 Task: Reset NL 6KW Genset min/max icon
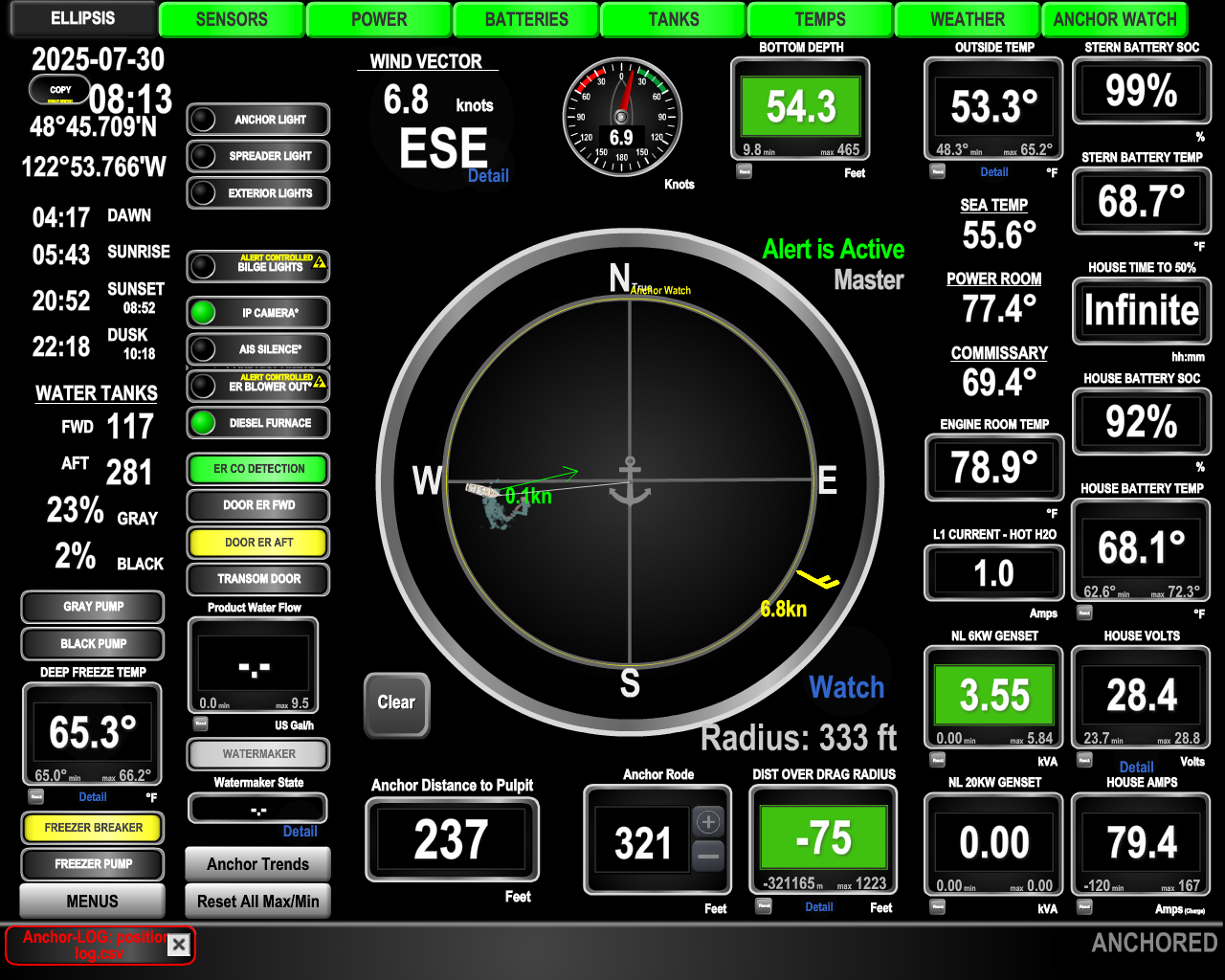938,761
